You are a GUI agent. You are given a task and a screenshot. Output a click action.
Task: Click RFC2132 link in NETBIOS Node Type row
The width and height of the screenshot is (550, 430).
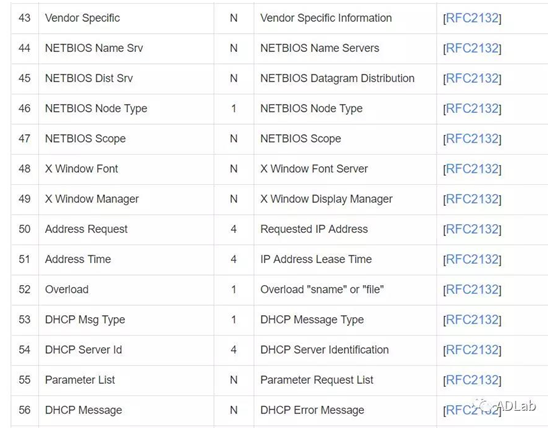click(472, 108)
